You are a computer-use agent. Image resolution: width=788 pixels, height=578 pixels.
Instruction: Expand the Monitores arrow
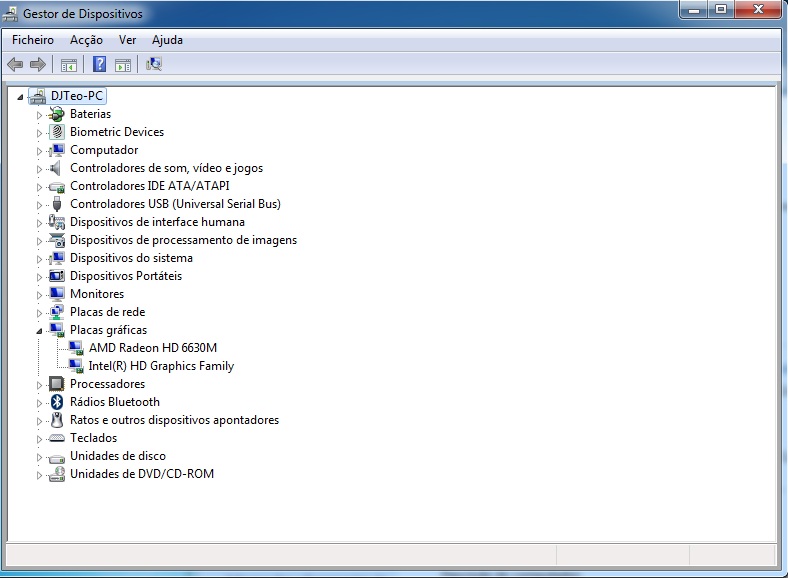(x=39, y=295)
